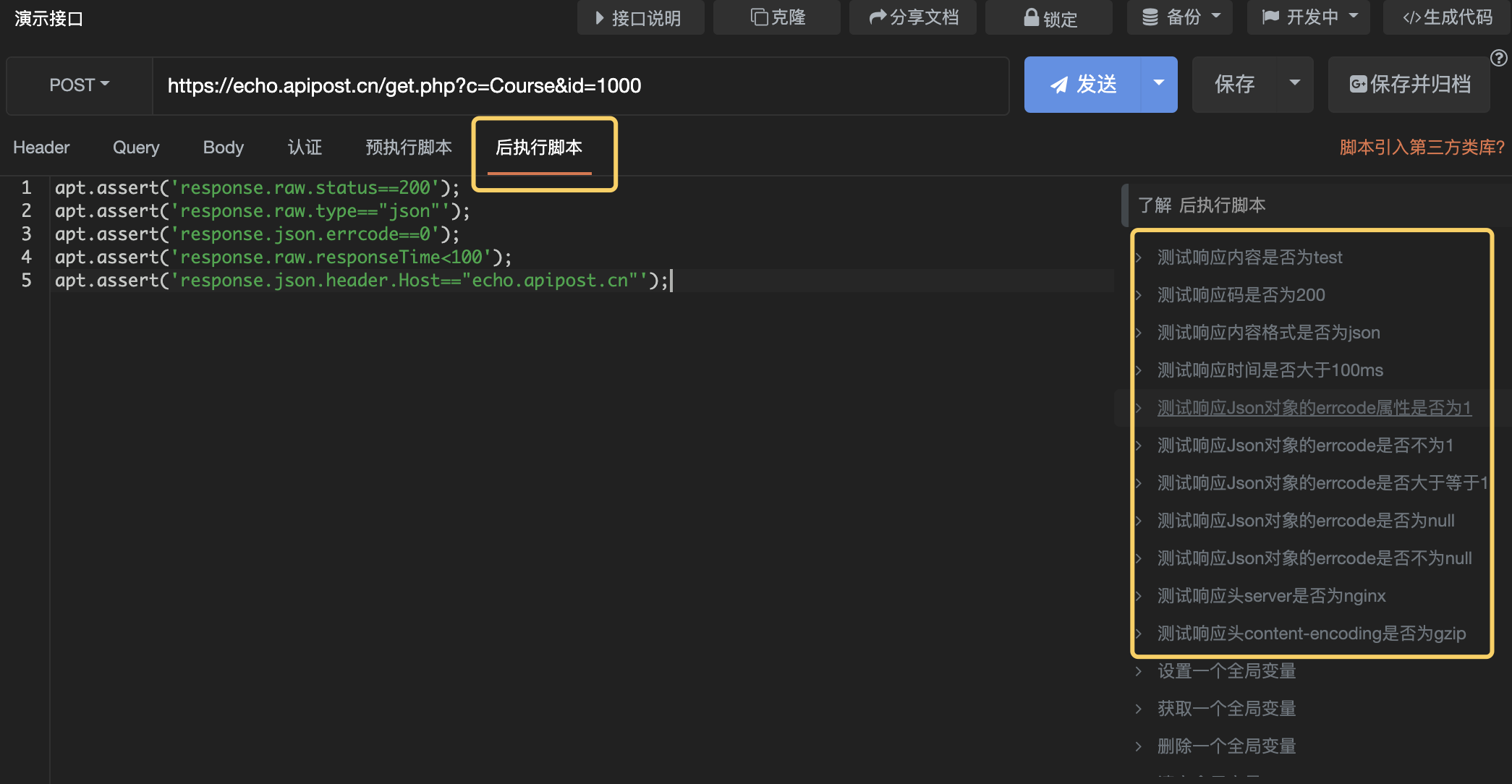Image resolution: width=1512 pixels, height=784 pixels.
Task: Insert snippet errcode是否不为null
Action: click(1314, 558)
